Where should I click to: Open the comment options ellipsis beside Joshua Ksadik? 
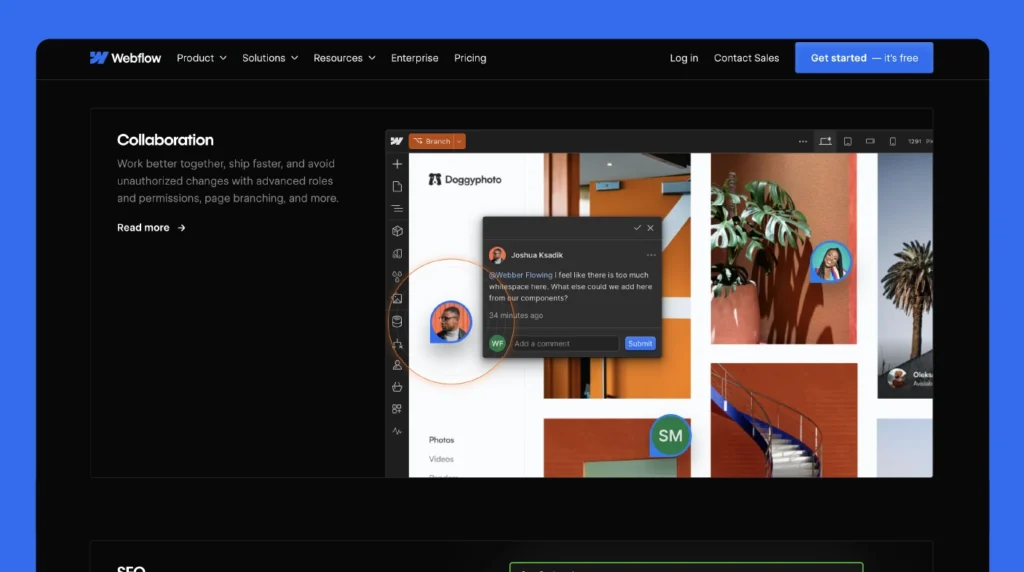[651, 255]
